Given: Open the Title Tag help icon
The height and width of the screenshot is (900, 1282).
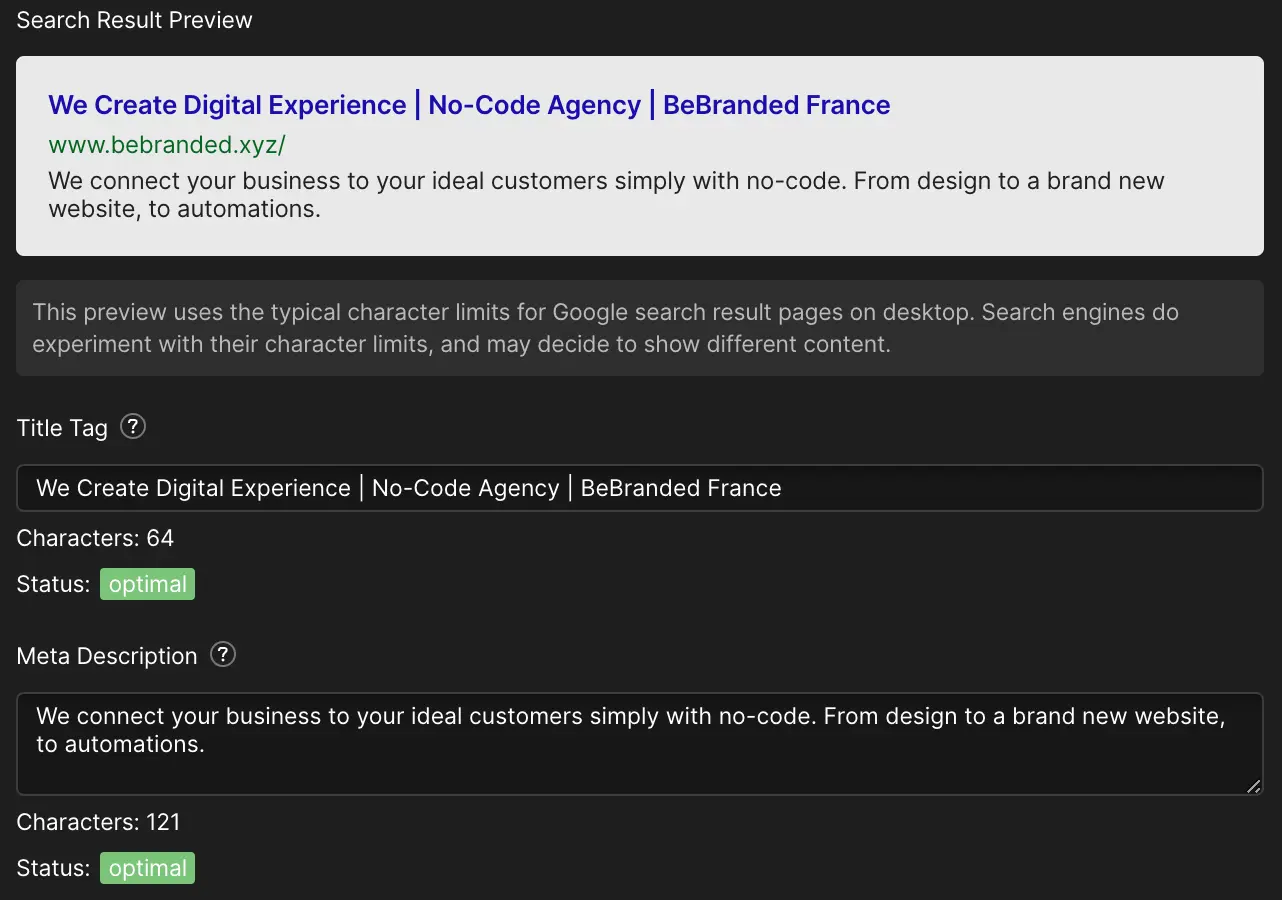Looking at the screenshot, I should 133,427.
